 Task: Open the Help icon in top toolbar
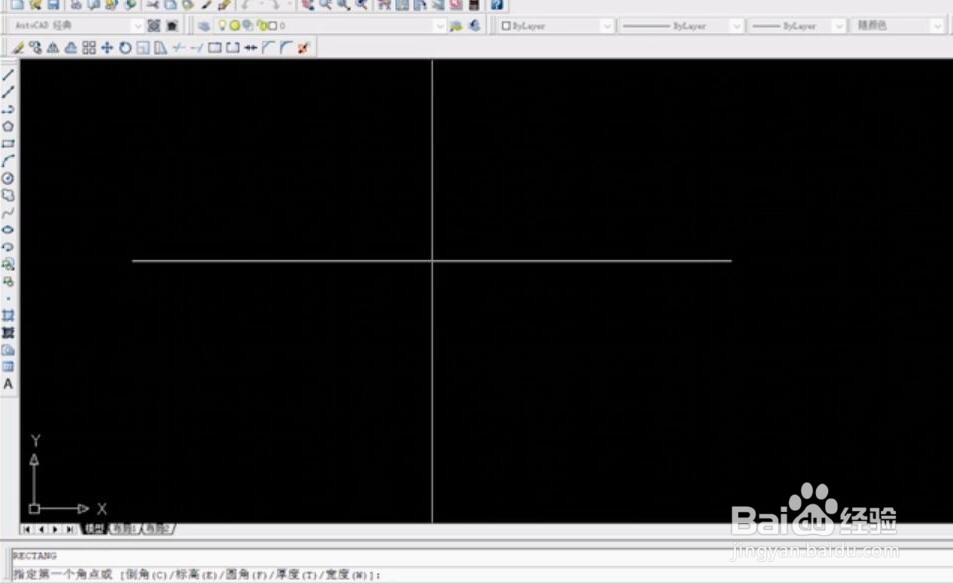tap(497, 5)
